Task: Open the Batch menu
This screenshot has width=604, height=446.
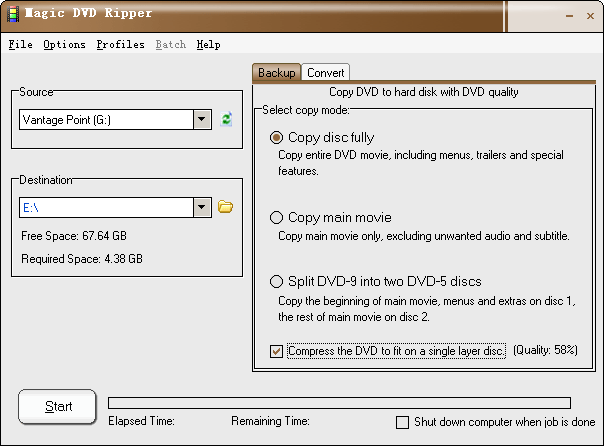Action: click(x=171, y=45)
